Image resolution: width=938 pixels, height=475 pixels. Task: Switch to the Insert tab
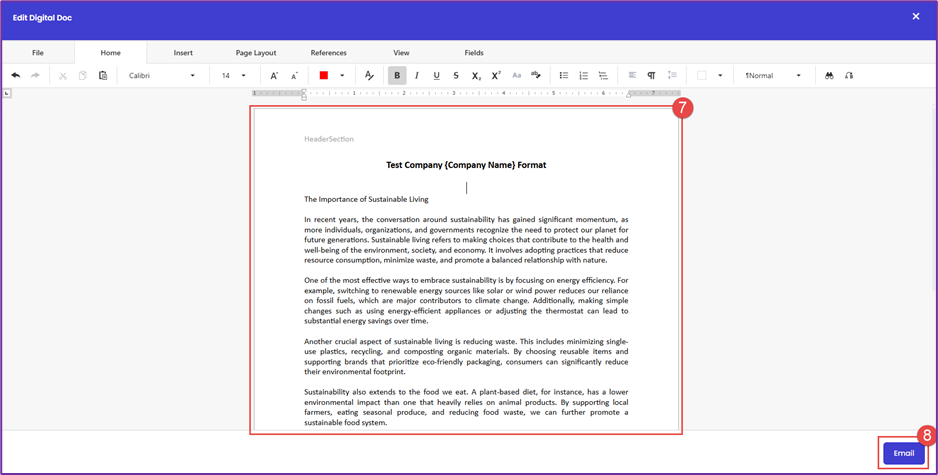coord(183,53)
